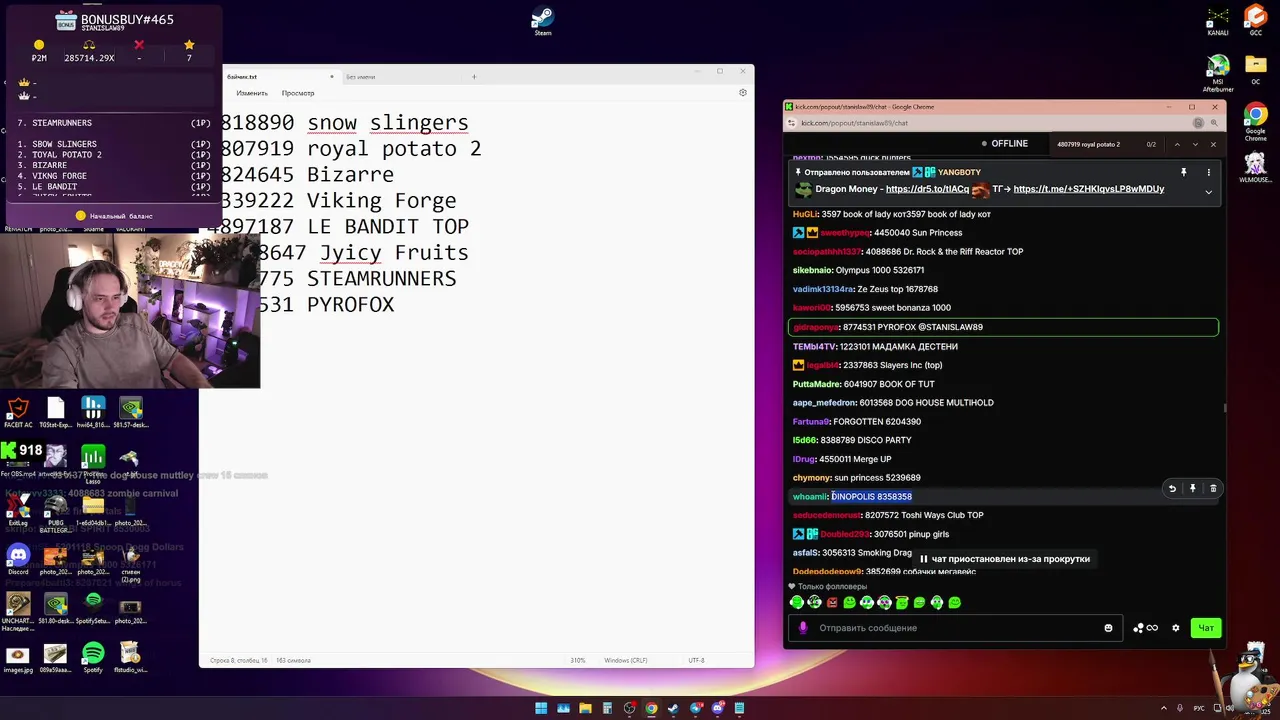Open the Process Lasso desktop icon

[x=93, y=462]
